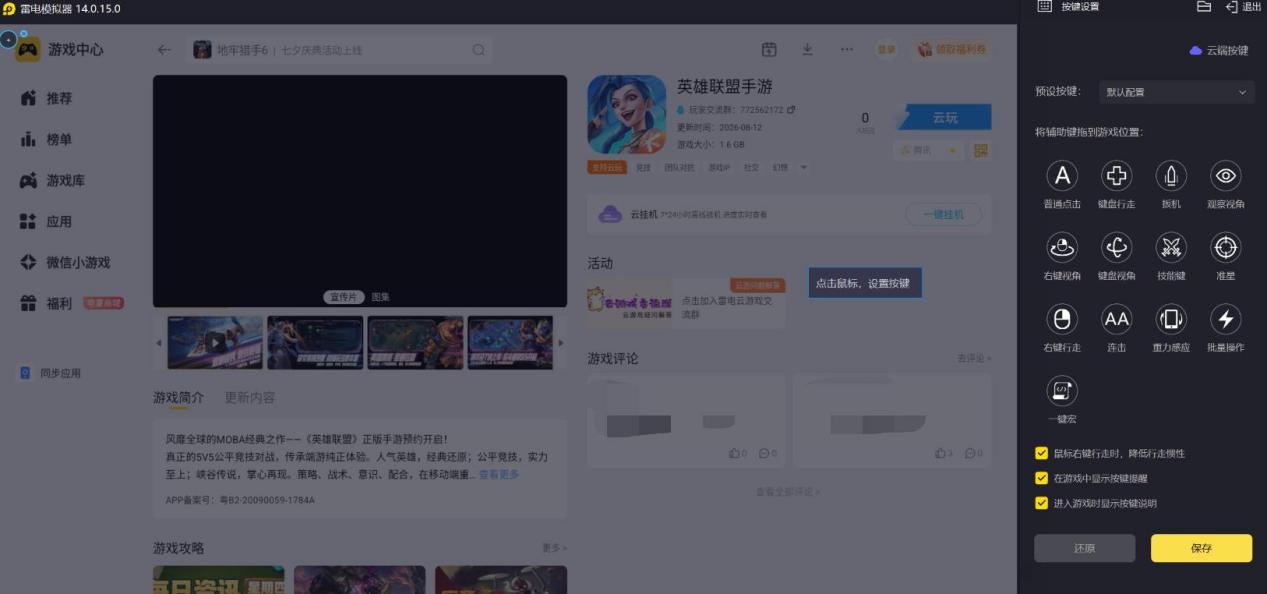Select the 观察视角 eye view icon
This screenshot has width=1267, height=594.
[1226, 176]
